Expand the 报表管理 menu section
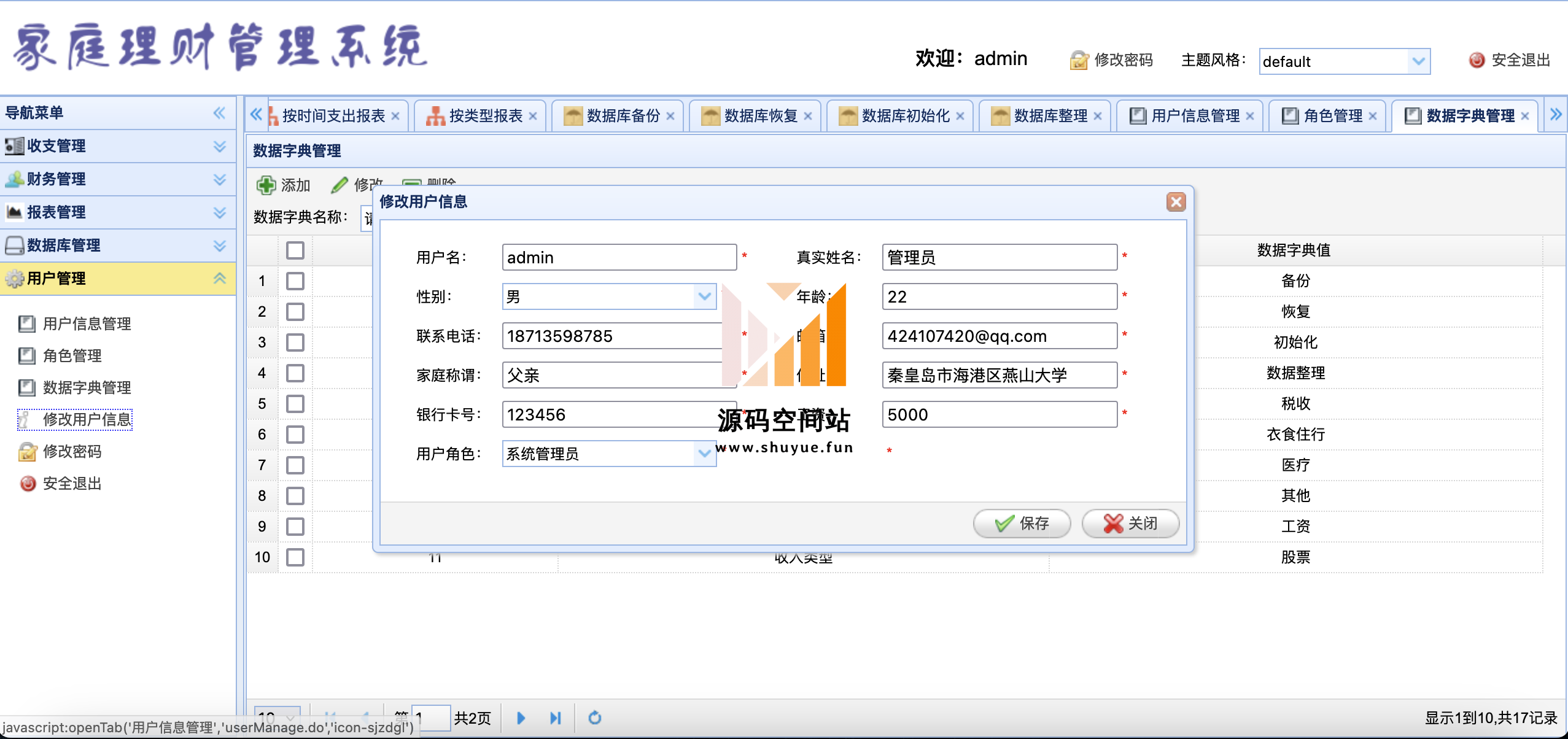 pyautogui.click(x=118, y=212)
